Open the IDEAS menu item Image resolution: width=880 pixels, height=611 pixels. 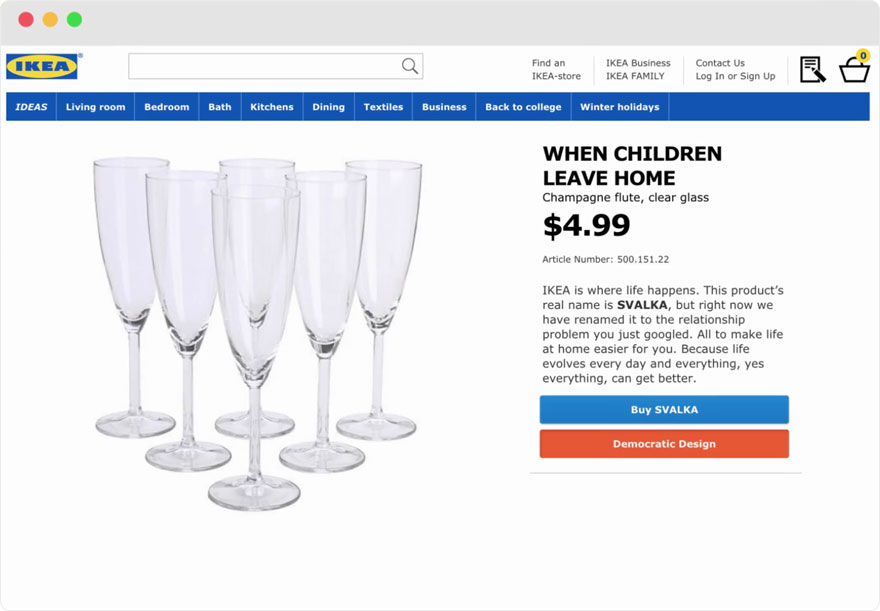pos(31,107)
